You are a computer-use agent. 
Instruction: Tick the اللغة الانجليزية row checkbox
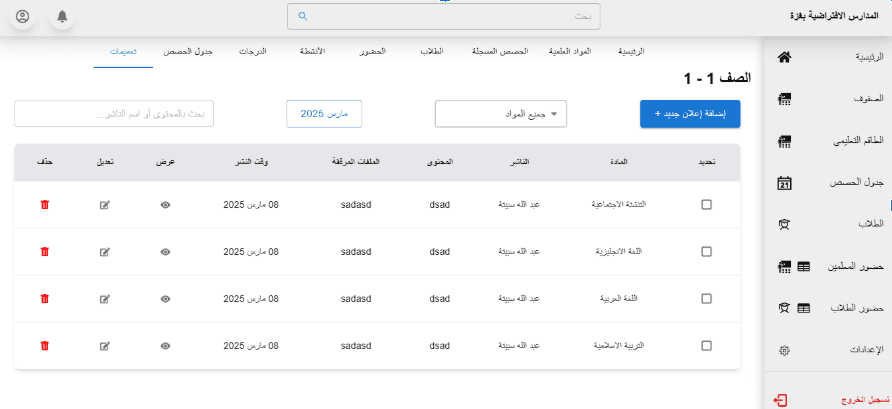pos(707,252)
